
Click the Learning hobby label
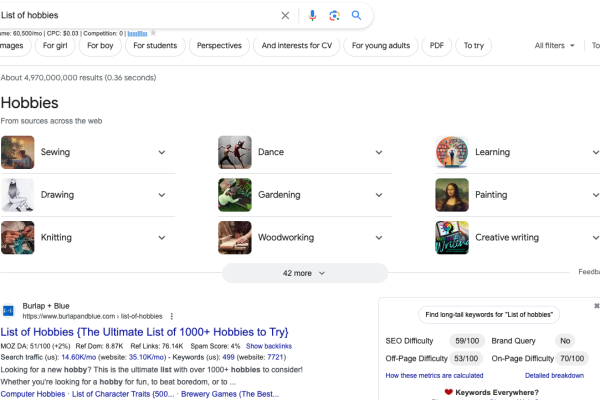492,152
